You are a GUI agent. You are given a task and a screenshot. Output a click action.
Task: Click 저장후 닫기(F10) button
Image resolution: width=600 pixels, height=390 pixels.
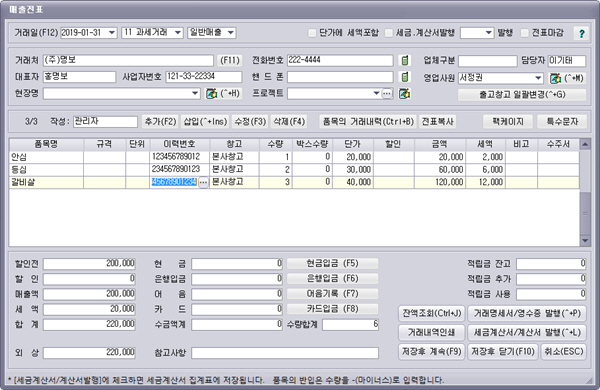(503, 352)
